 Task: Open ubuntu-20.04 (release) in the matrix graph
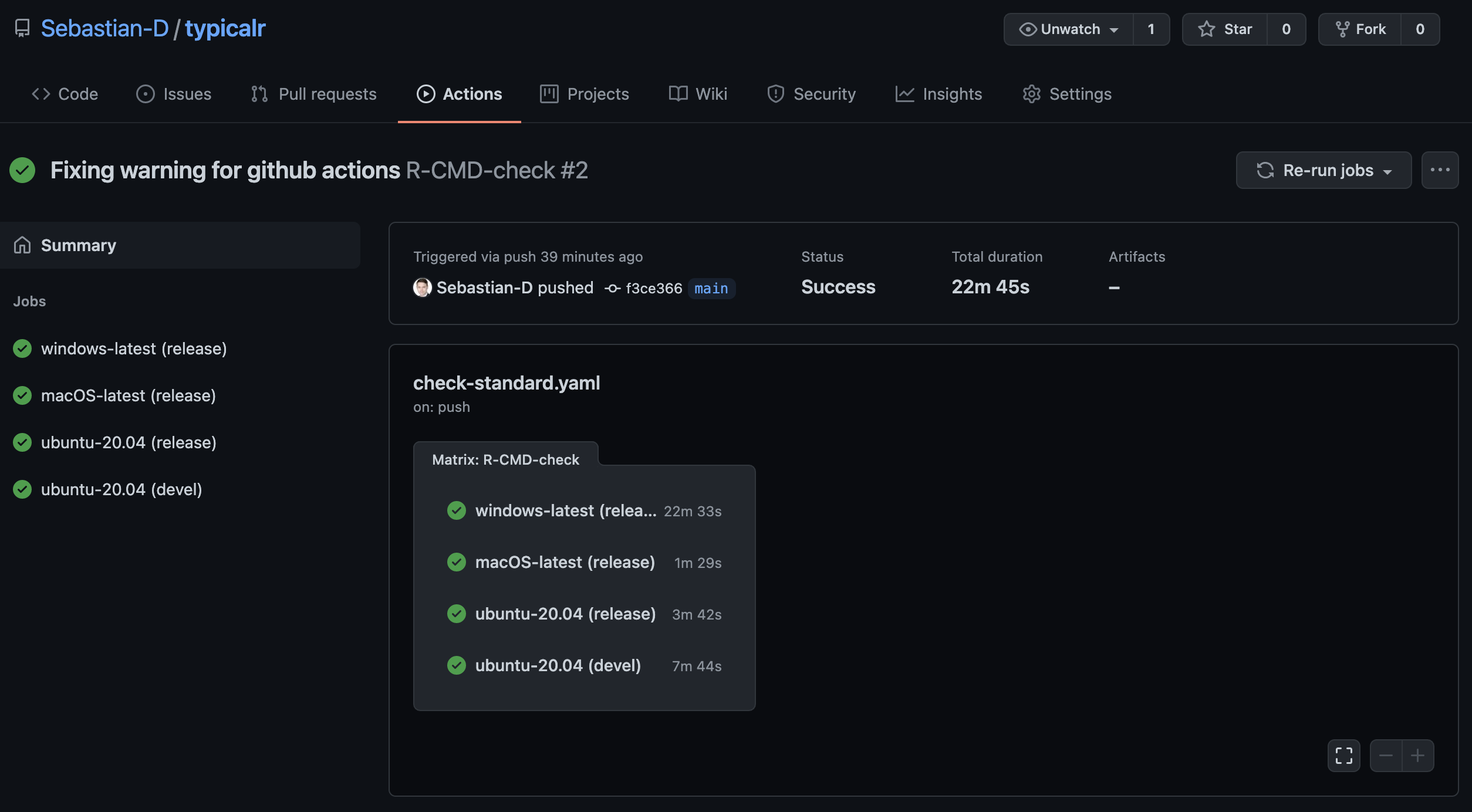click(x=584, y=614)
